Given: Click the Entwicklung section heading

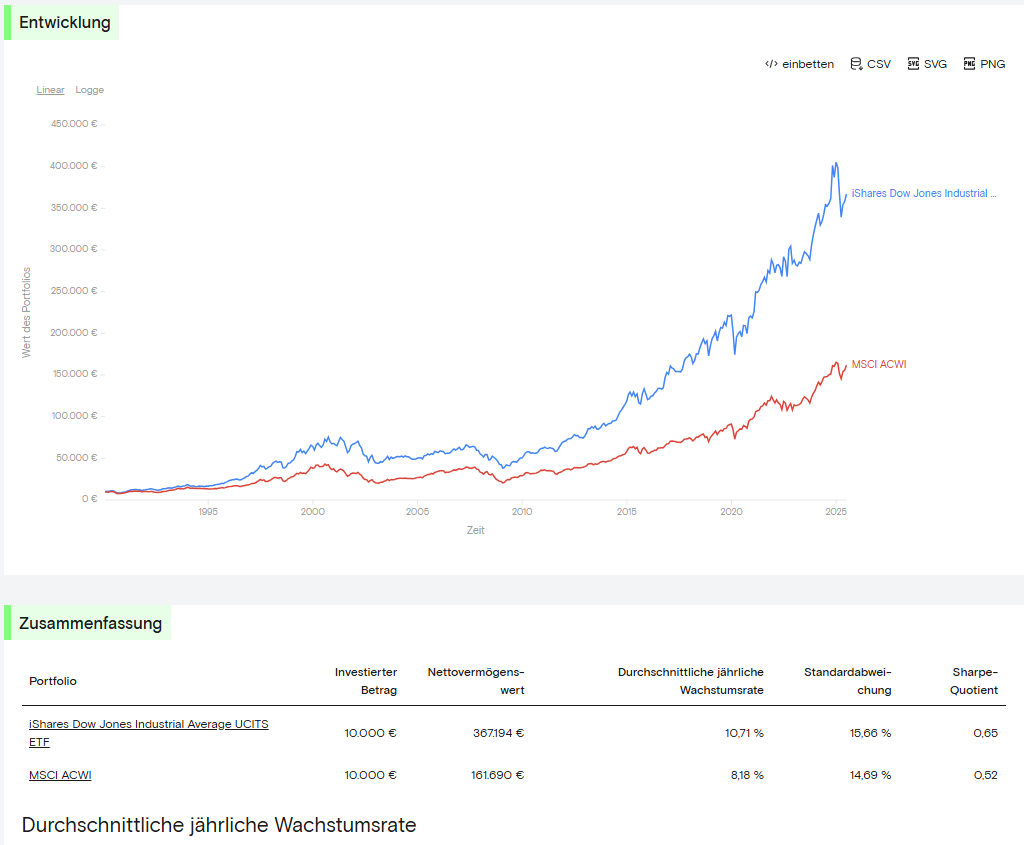Looking at the screenshot, I should coord(64,23).
